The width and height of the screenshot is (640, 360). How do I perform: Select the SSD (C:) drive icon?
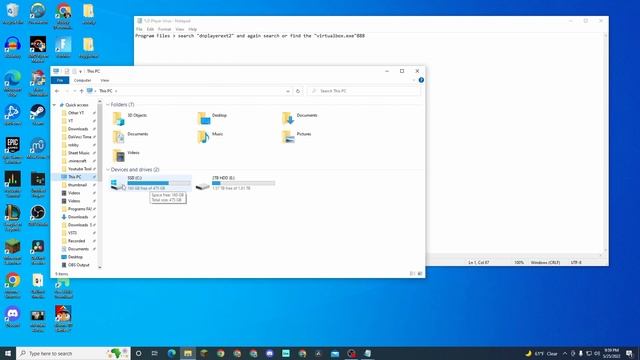click(118, 184)
